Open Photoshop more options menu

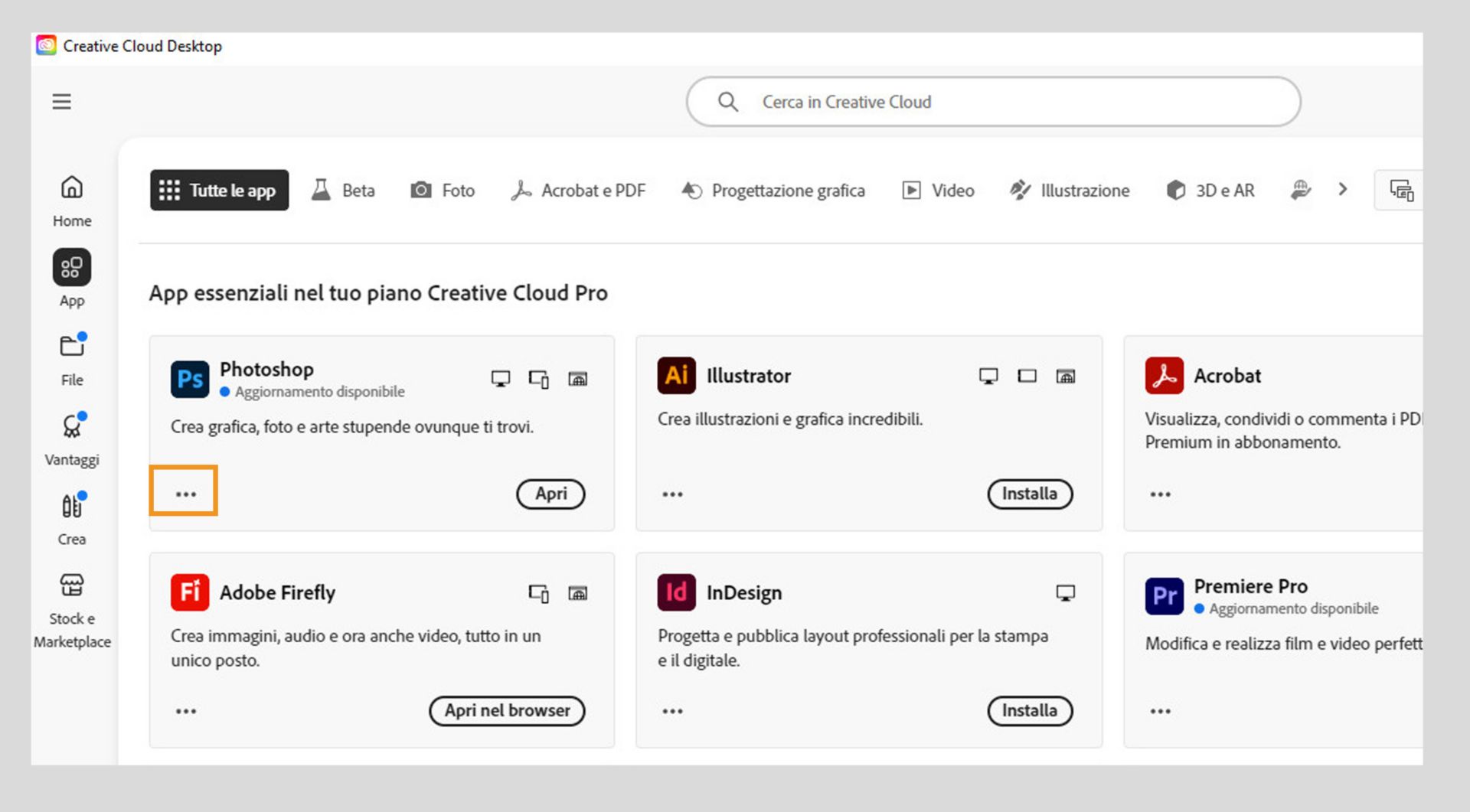click(185, 494)
